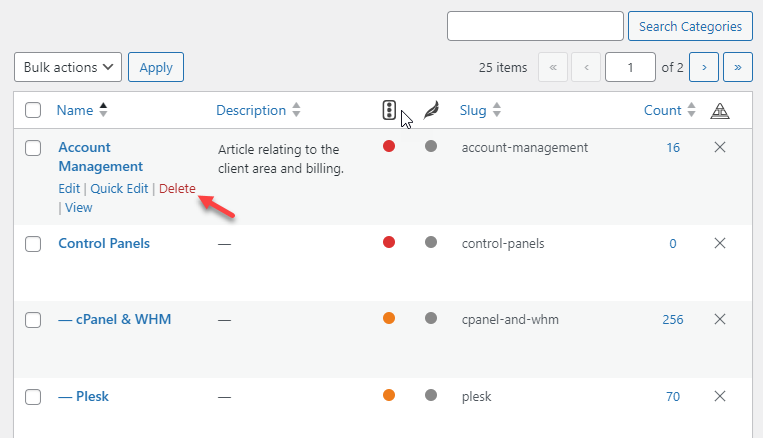Jump to last page of categories
The width and height of the screenshot is (763, 438).
point(738,67)
